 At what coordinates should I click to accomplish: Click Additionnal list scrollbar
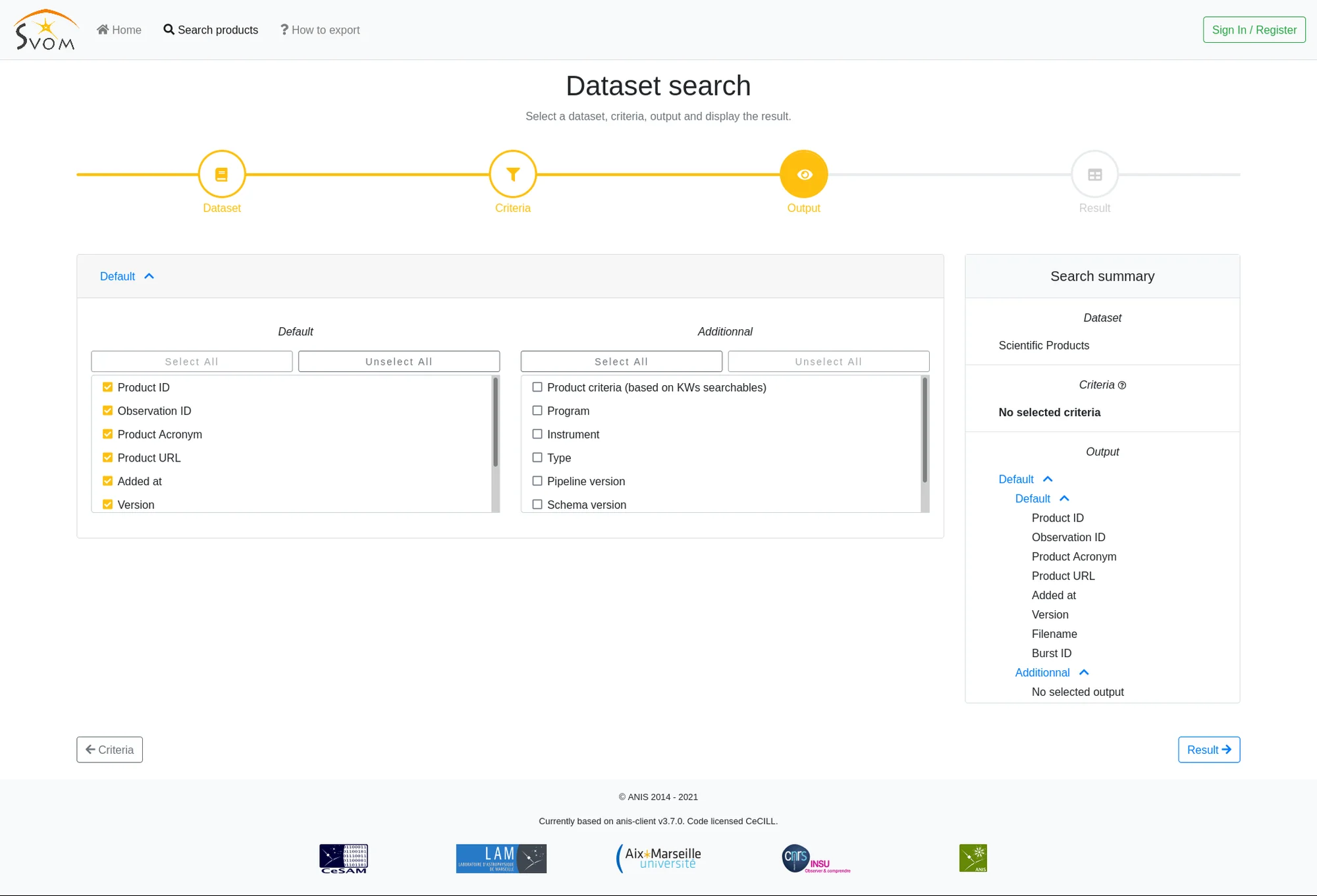pyautogui.click(x=925, y=430)
